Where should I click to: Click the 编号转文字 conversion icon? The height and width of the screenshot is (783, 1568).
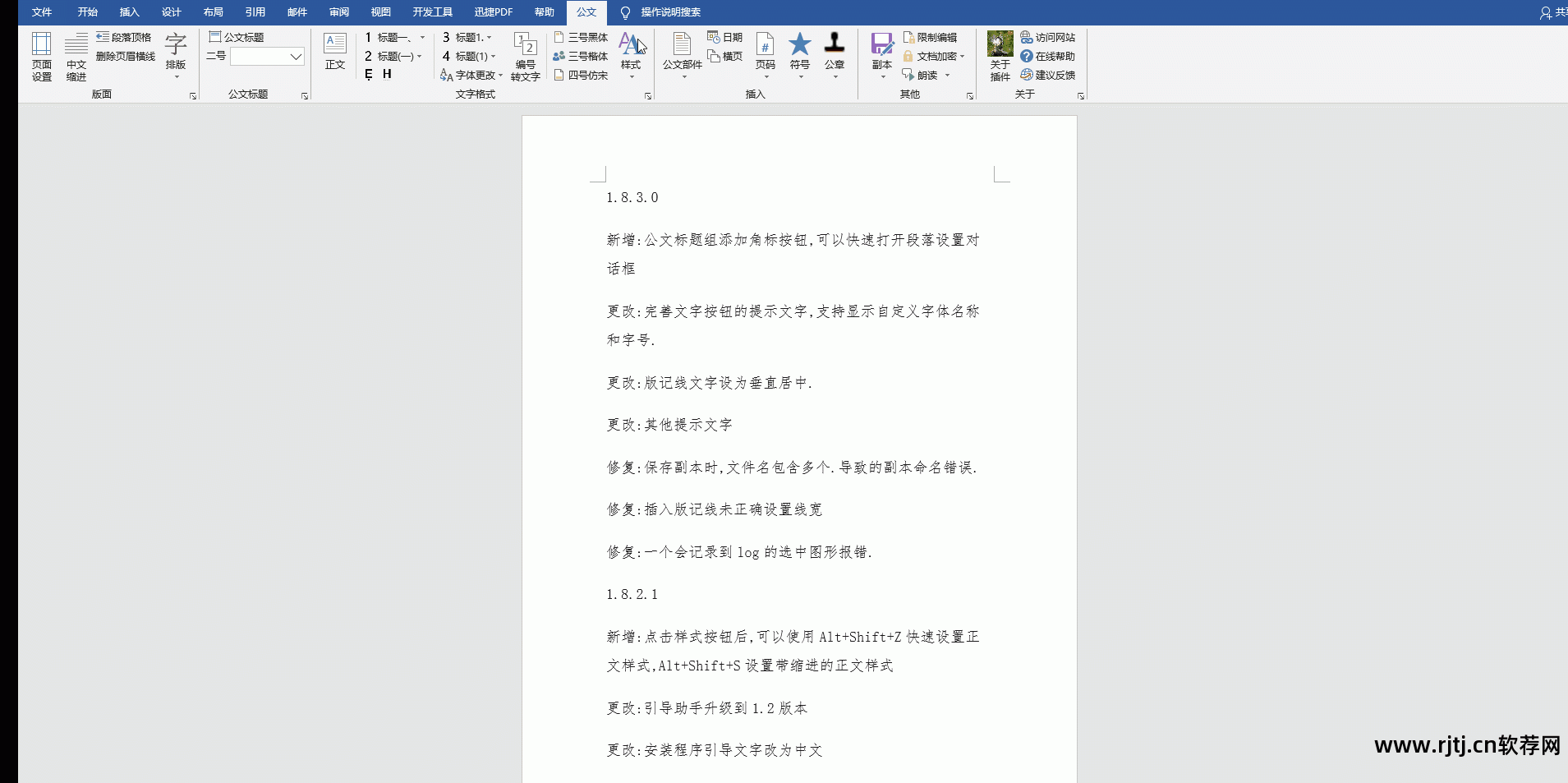click(x=524, y=56)
